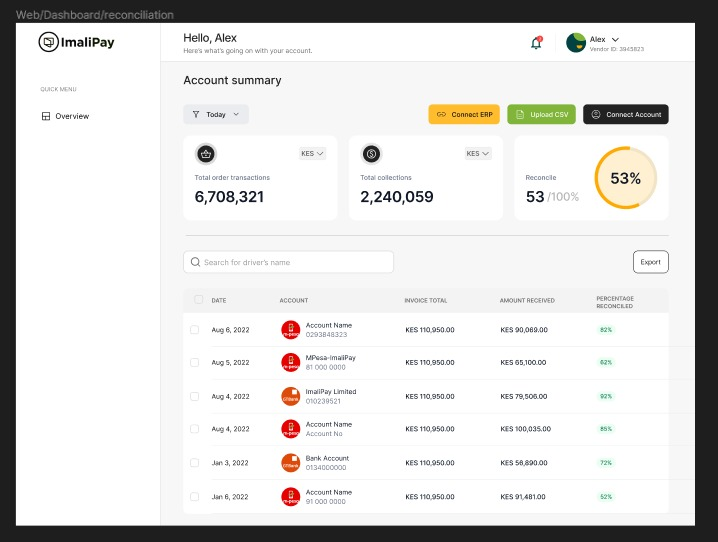Click the Bank Account account name

point(327,458)
